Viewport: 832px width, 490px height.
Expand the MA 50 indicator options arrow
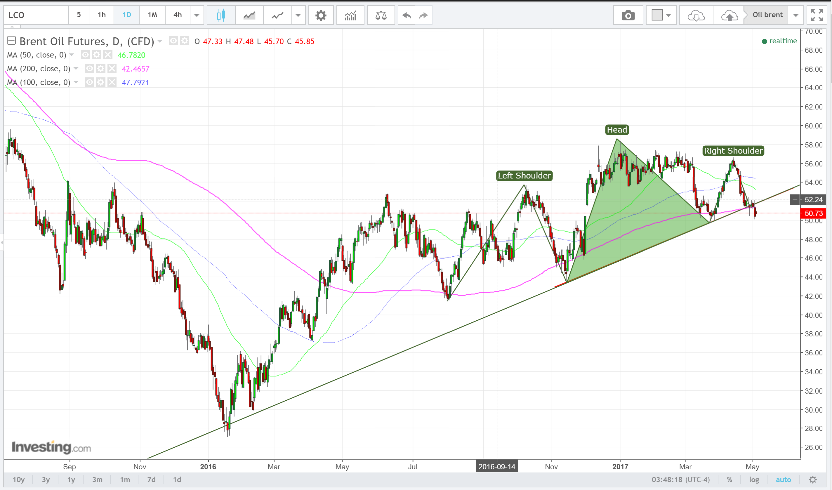tap(72, 55)
